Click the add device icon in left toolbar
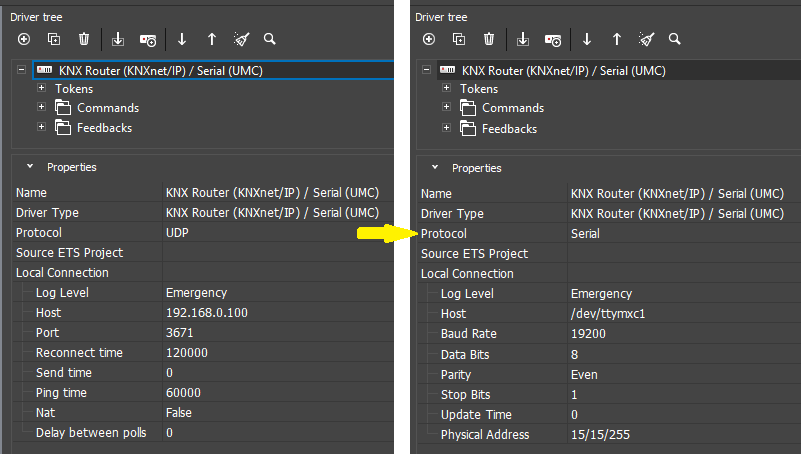Screen dimensions: 801x454 (x=148, y=40)
